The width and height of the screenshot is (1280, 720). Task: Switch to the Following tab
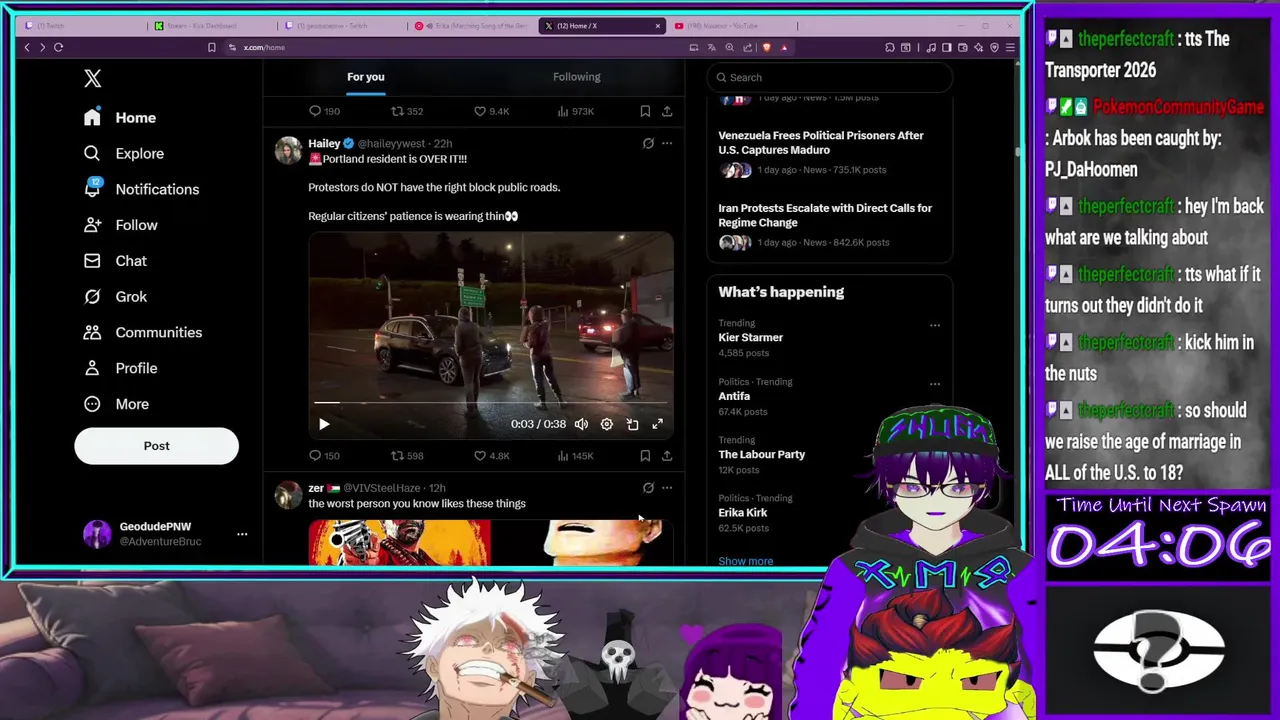(577, 77)
